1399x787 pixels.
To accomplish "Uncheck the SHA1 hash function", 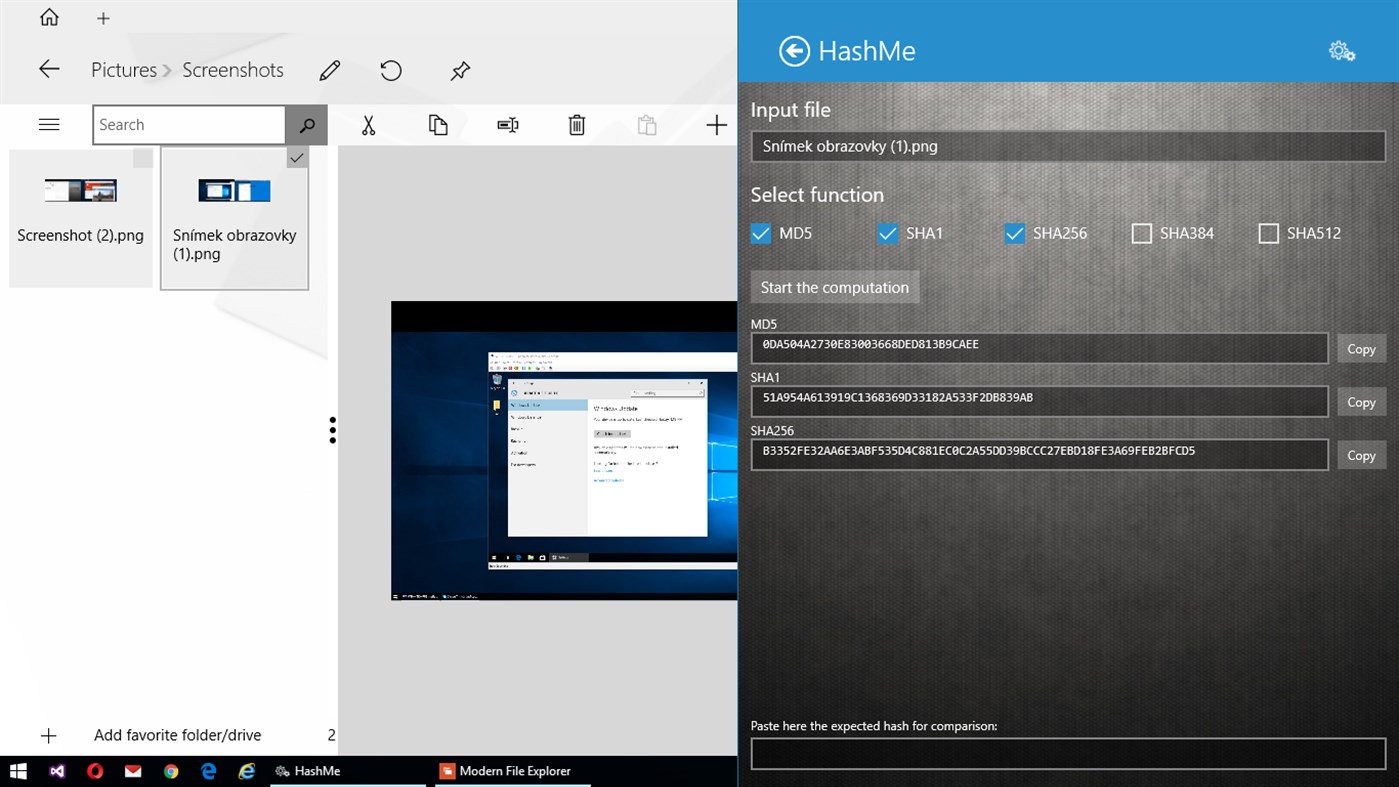I will point(887,233).
